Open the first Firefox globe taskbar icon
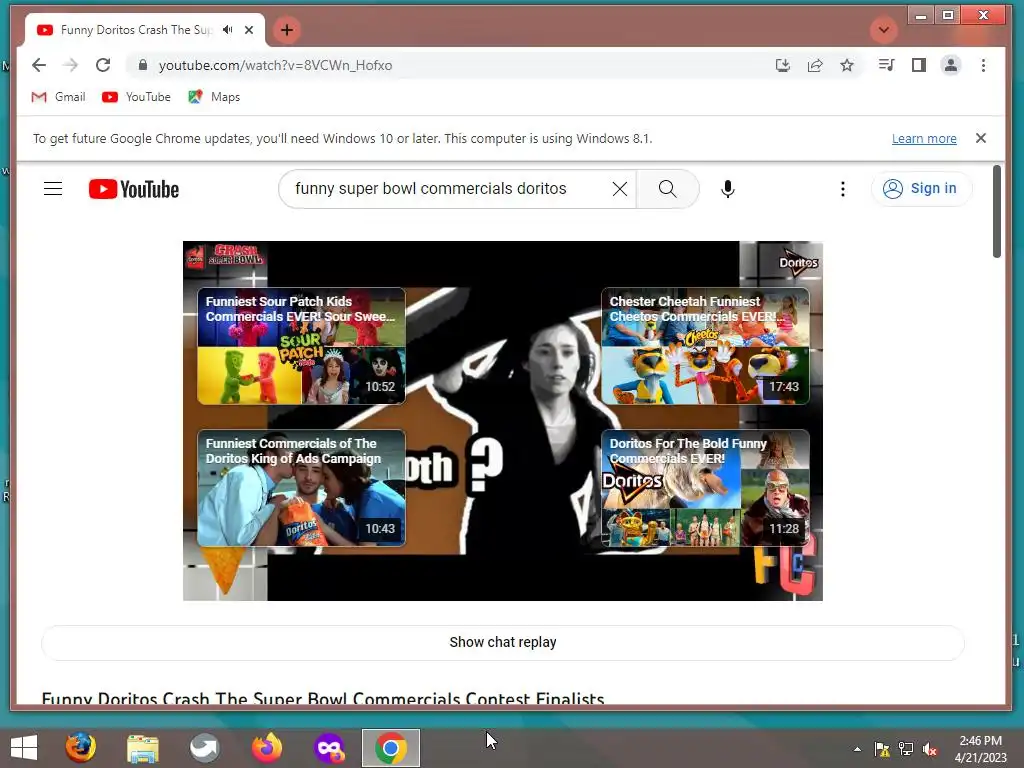 [x=80, y=748]
